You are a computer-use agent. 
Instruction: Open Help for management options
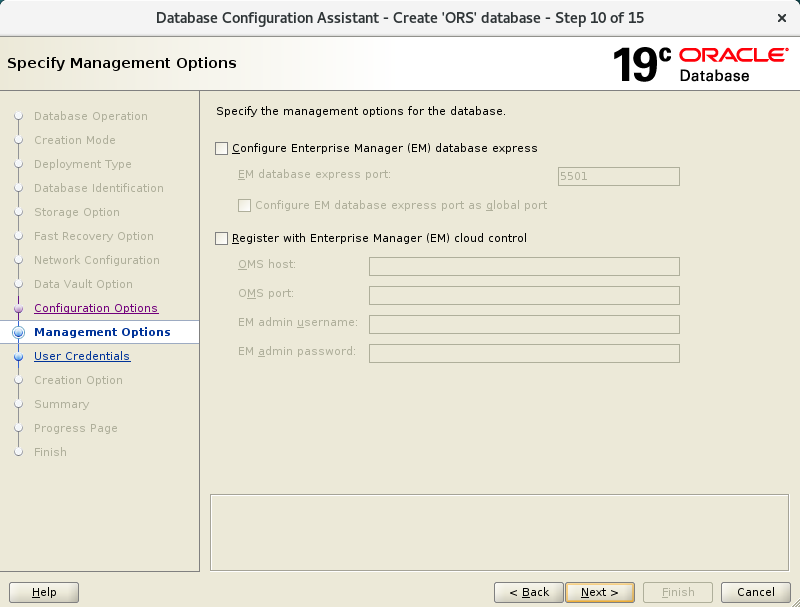click(44, 592)
